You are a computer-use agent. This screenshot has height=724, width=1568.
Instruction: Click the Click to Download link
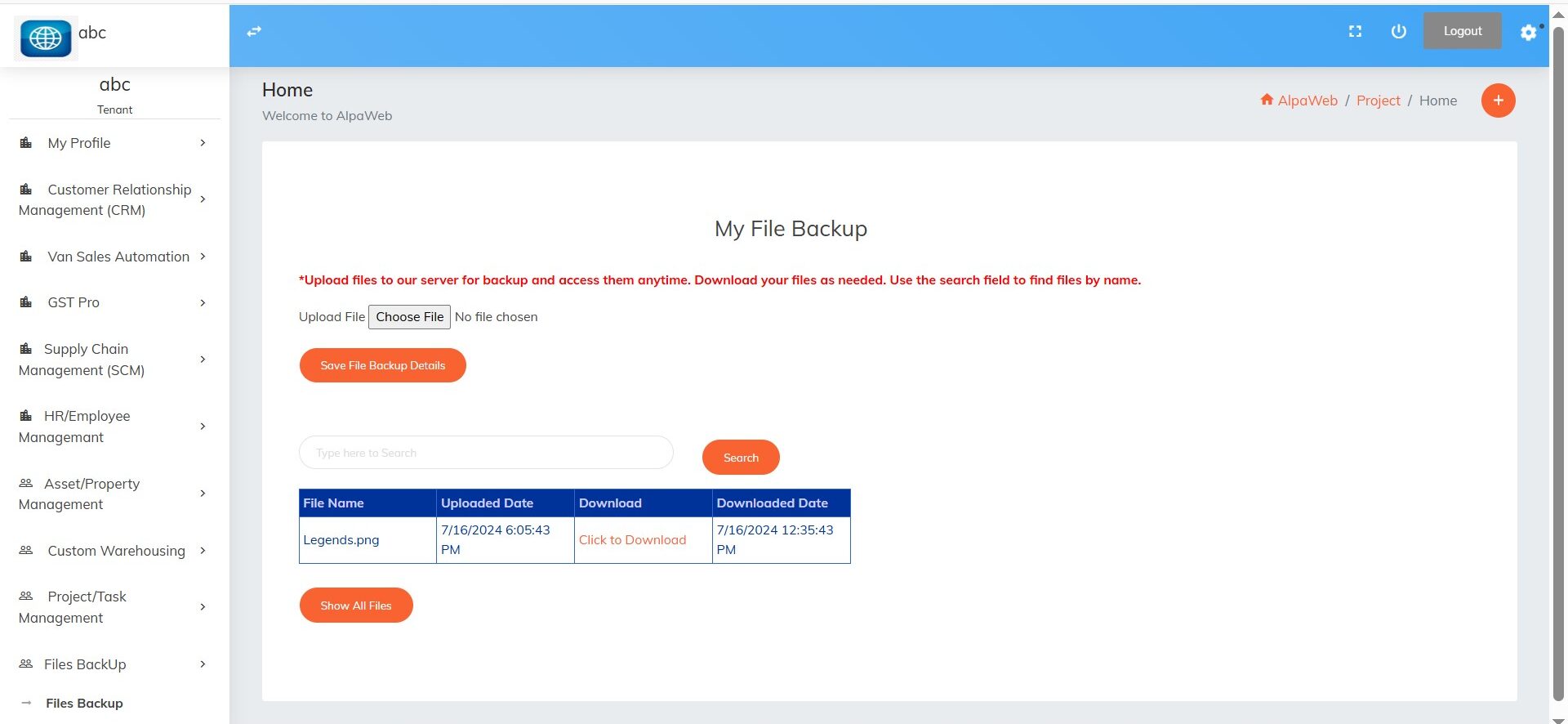pos(632,540)
